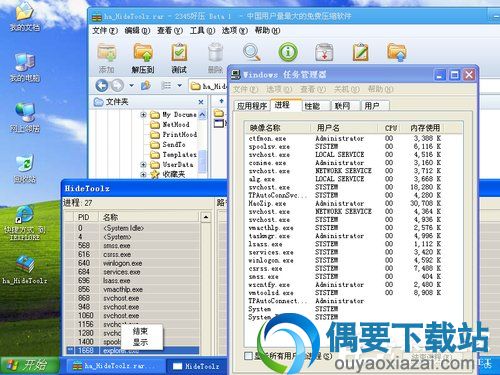Click the 测试 test archive icon
The image size is (500, 375).
pyautogui.click(x=179, y=53)
